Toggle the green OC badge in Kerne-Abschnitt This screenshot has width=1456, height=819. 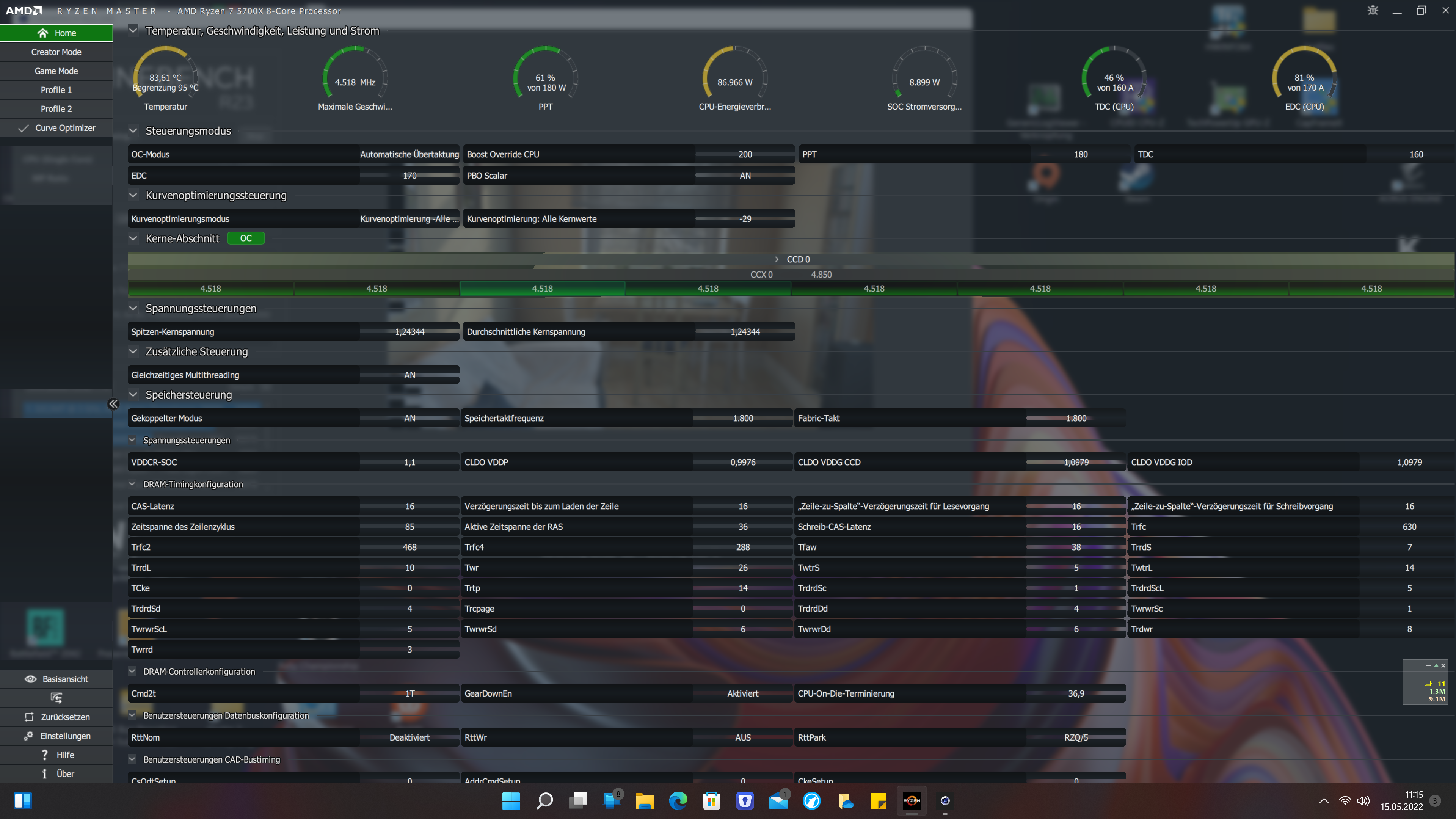pos(245,238)
